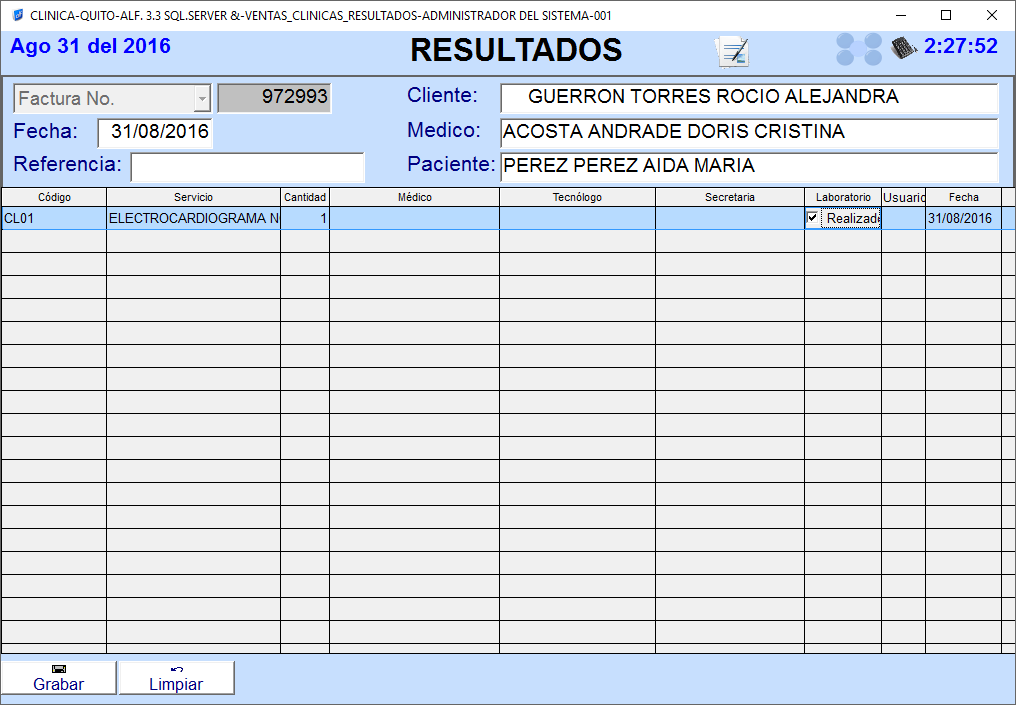1016x705 pixels.
Task: Toggle the Realizado checkbox in Laboratorio column
Action: pyautogui.click(x=813, y=218)
